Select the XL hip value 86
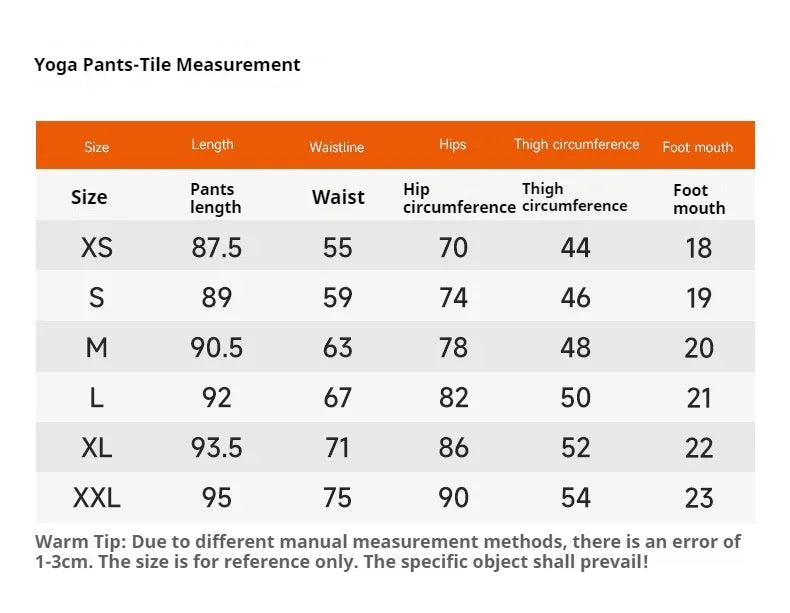 point(453,447)
